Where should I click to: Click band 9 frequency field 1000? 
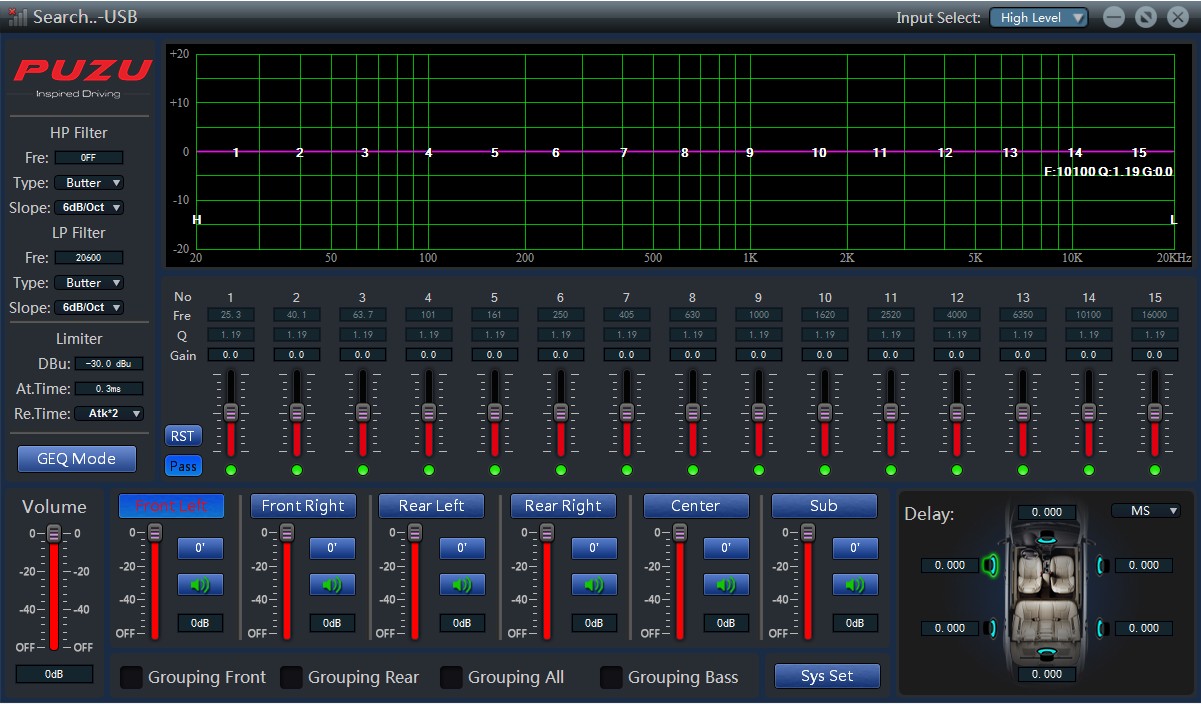click(759, 315)
